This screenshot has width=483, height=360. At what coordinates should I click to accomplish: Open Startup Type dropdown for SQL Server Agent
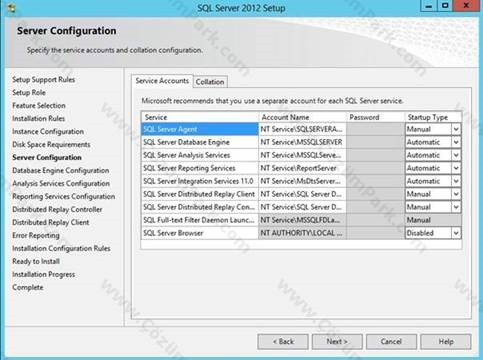456,129
